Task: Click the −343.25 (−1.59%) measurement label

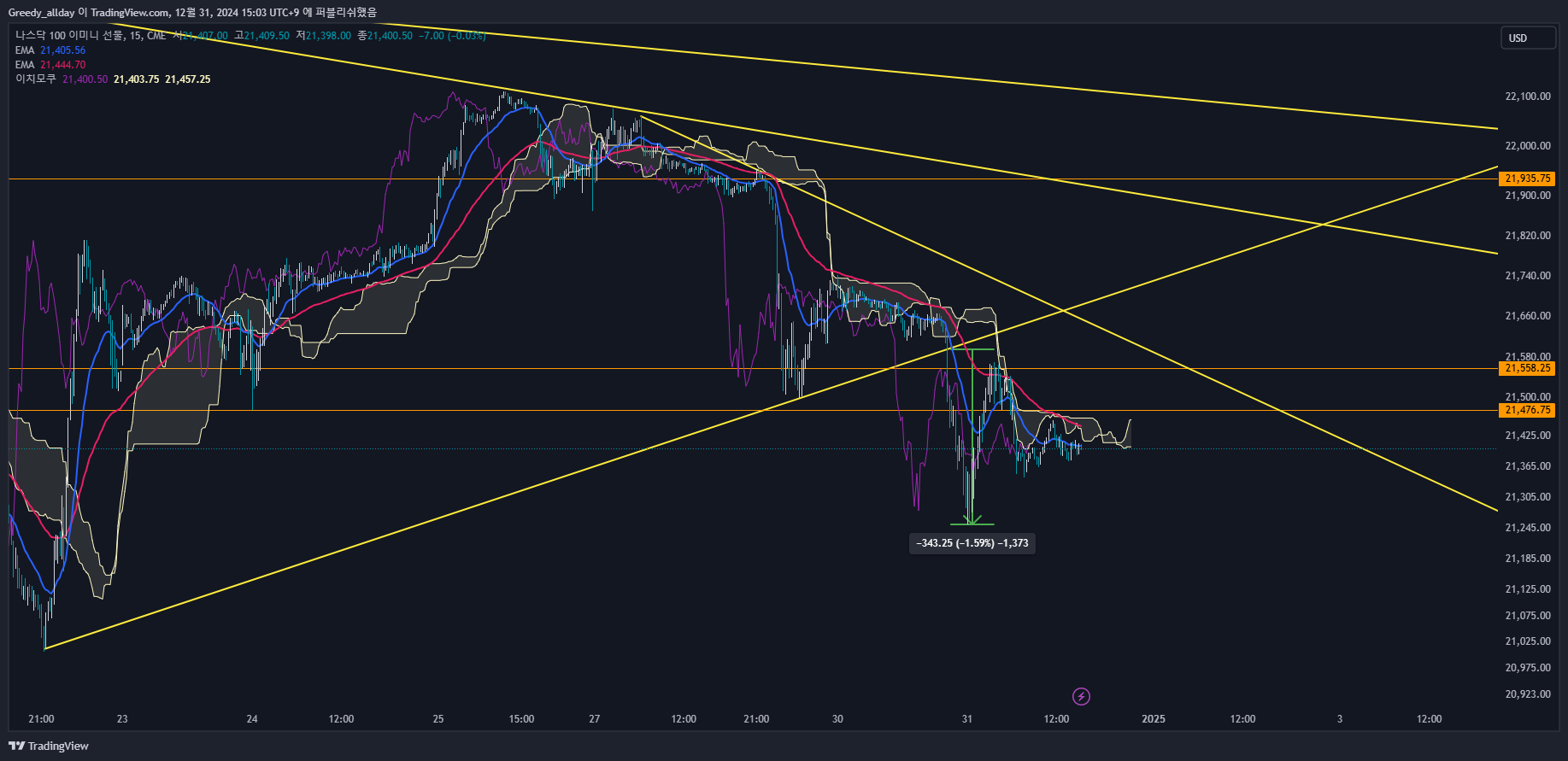Action: pyautogui.click(x=972, y=543)
